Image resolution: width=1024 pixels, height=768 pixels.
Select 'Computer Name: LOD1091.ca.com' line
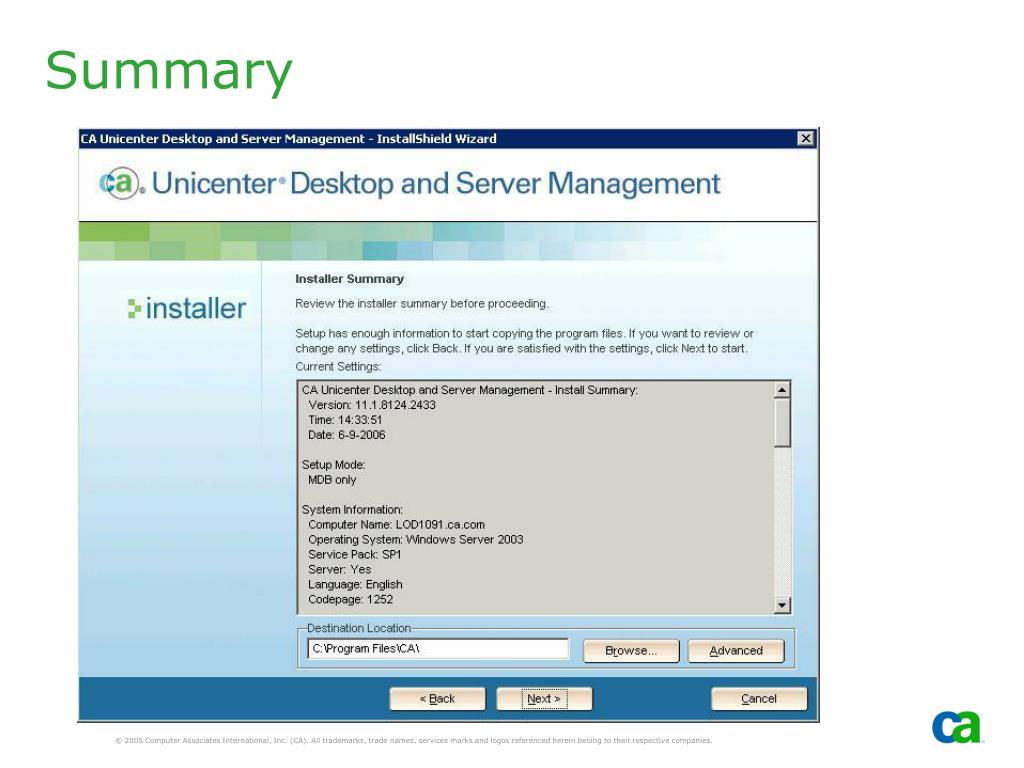coord(396,524)
